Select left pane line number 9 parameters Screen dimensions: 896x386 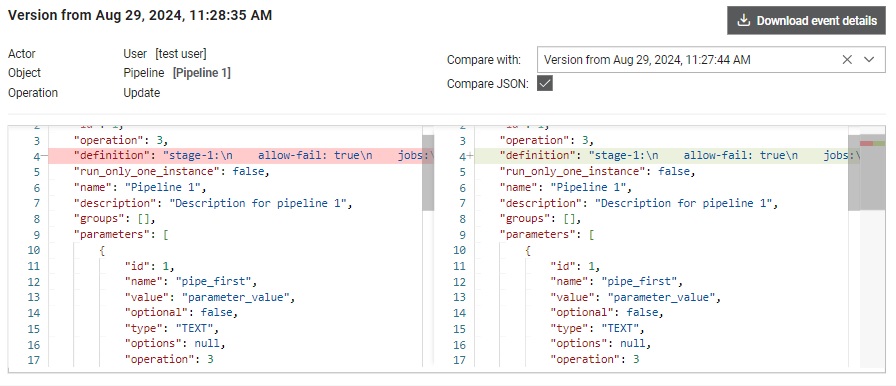pos(37,234)
